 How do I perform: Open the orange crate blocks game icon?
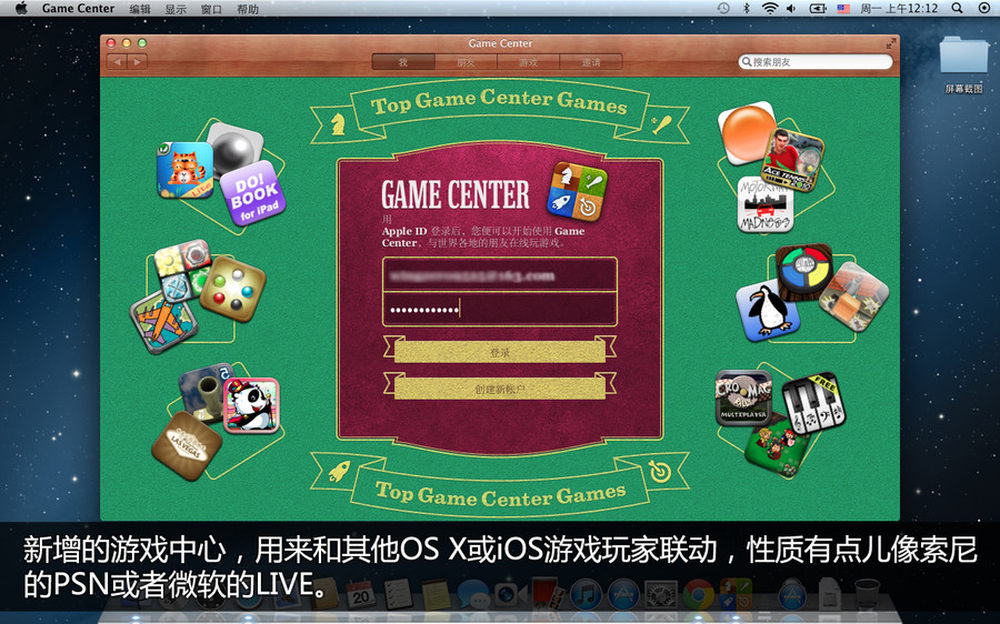853,296
